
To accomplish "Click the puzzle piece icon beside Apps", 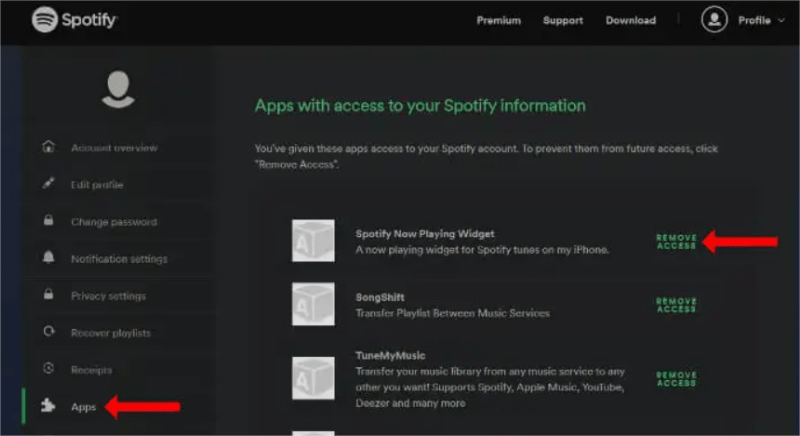I will pyautogui.click(x=48, y=405).
